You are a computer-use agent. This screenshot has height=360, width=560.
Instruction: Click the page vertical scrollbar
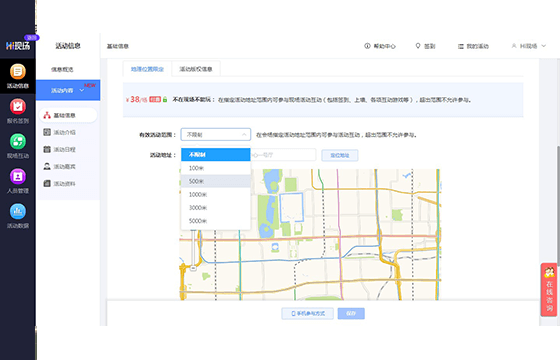558,205
